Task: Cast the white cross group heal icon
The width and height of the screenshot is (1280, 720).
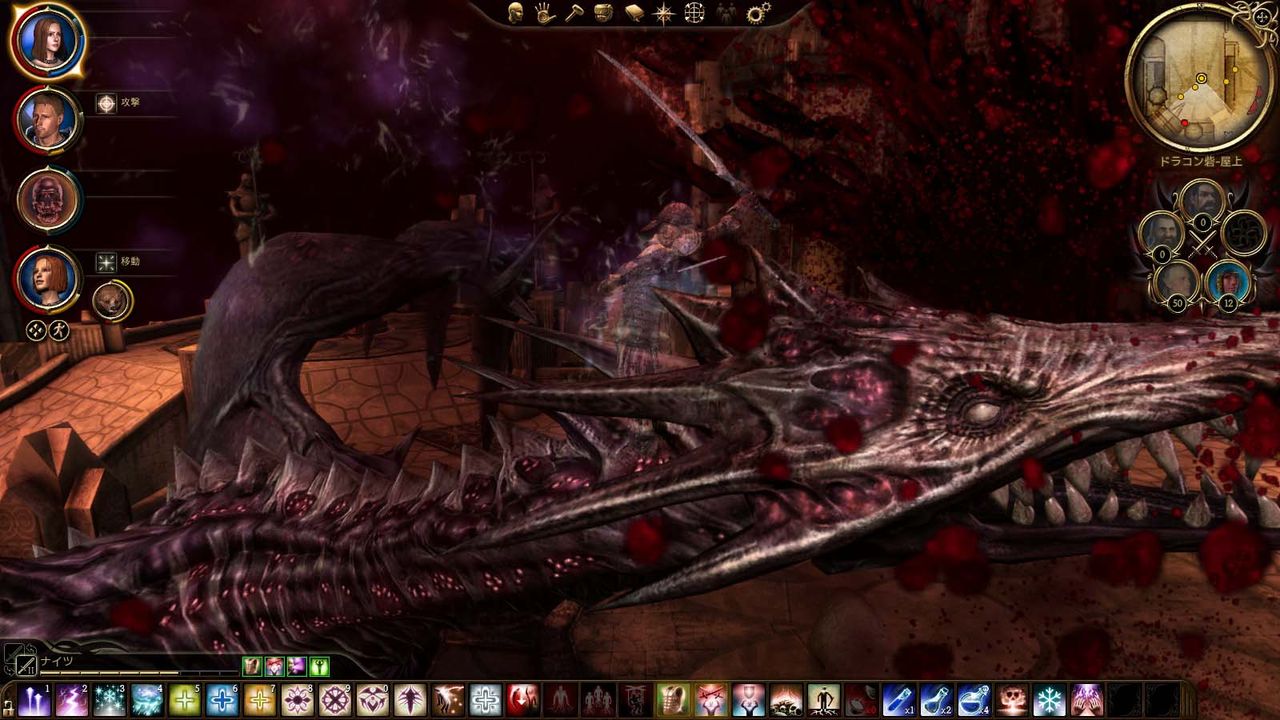Action: [x=485, y=700]
